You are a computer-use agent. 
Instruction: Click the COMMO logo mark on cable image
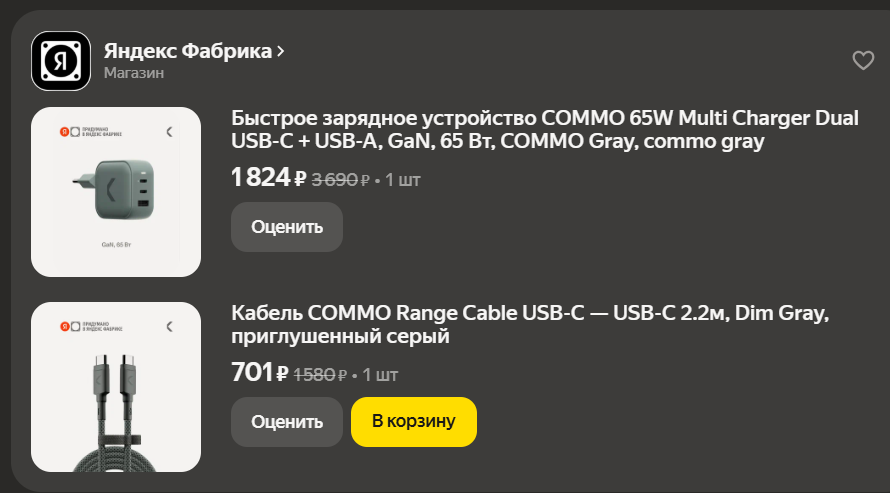[169, 326]
